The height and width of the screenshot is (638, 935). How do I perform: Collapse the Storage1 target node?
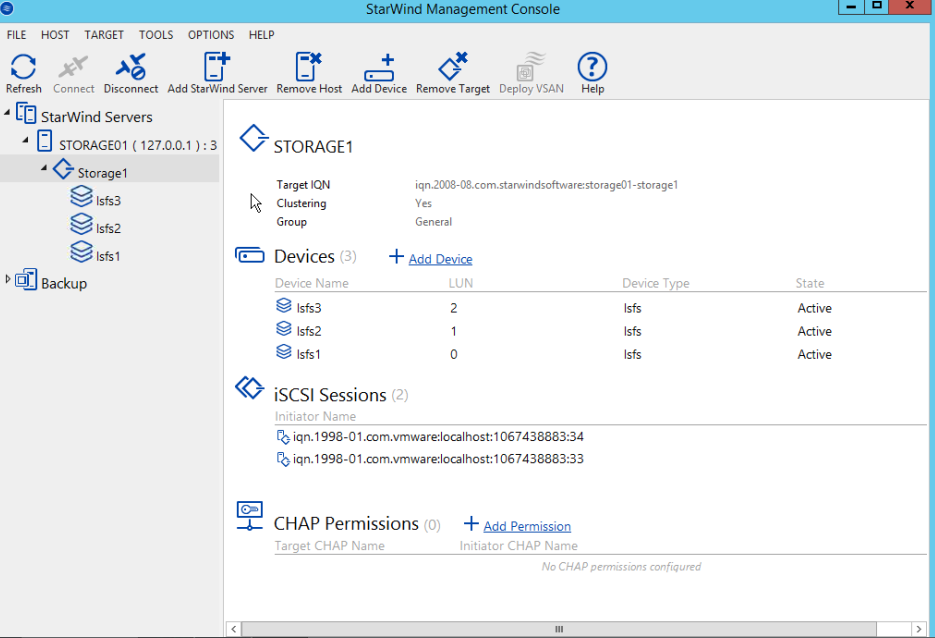[x=44, y=168]
